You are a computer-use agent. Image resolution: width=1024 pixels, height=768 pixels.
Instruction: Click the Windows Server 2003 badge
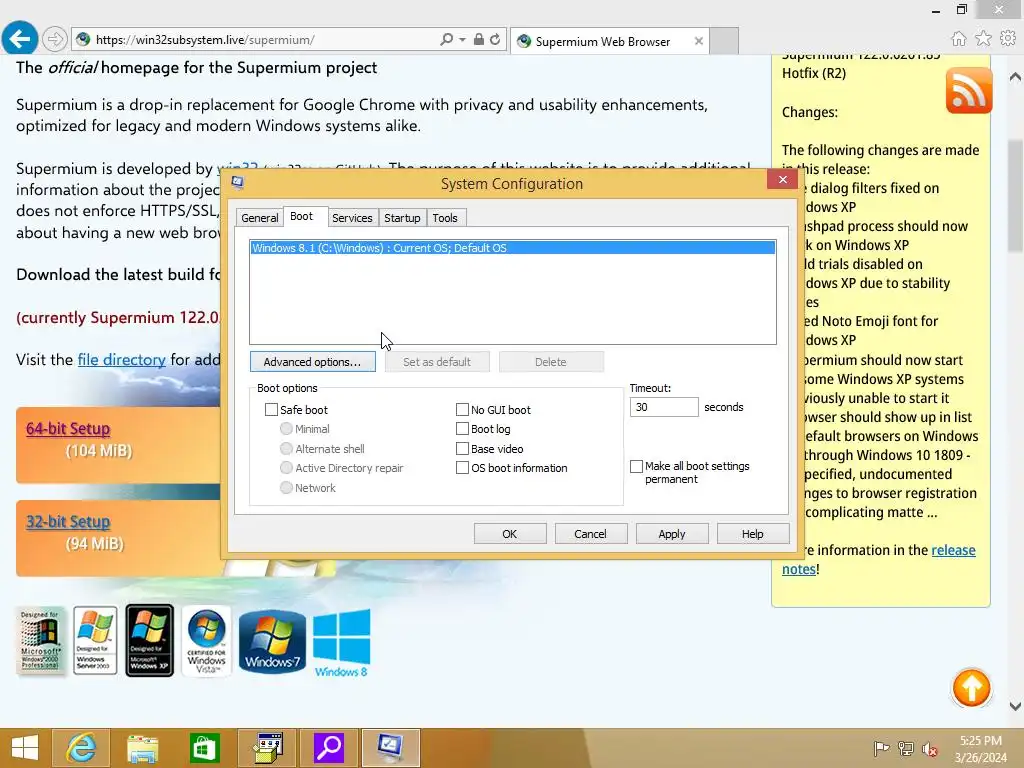point(95,641)
